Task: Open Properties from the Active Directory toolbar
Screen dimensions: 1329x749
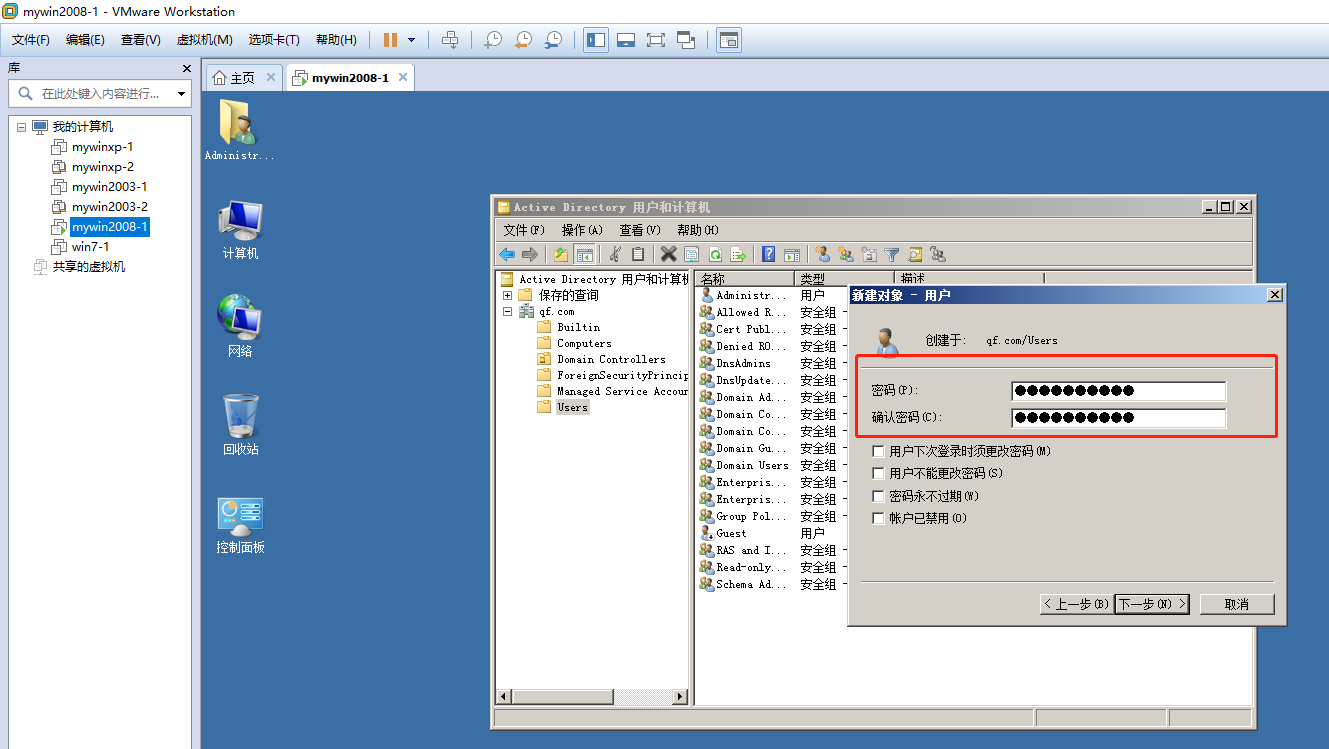Action: (691, 254)
